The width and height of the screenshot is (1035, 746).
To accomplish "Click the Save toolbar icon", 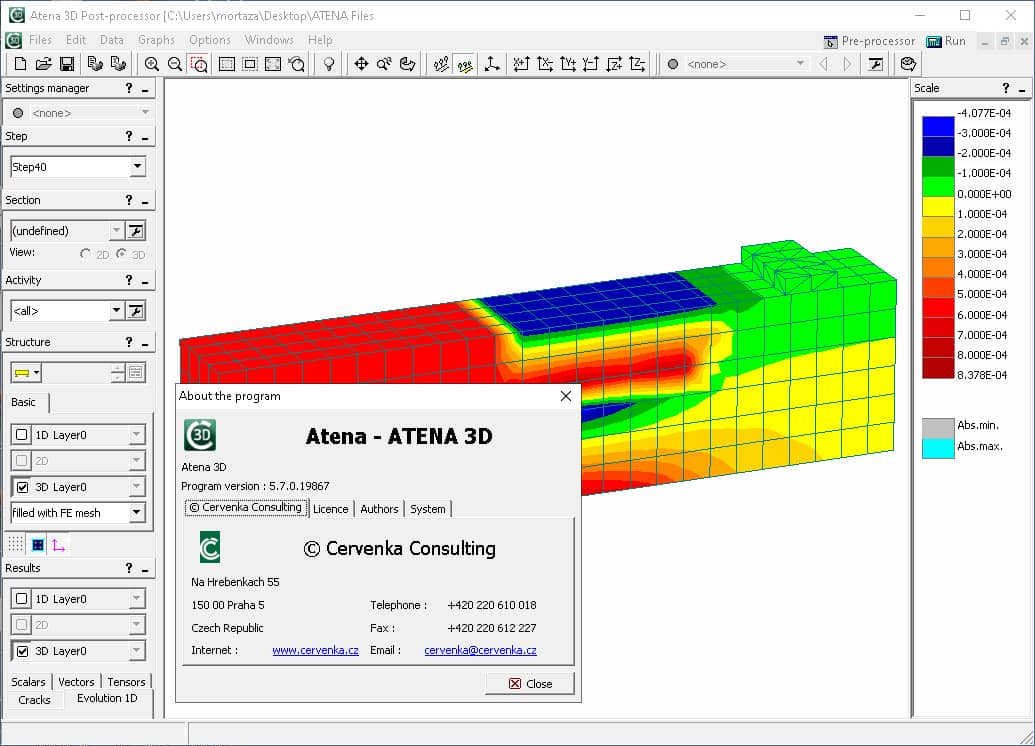I will pyautogui.click(x=65, y=63).
